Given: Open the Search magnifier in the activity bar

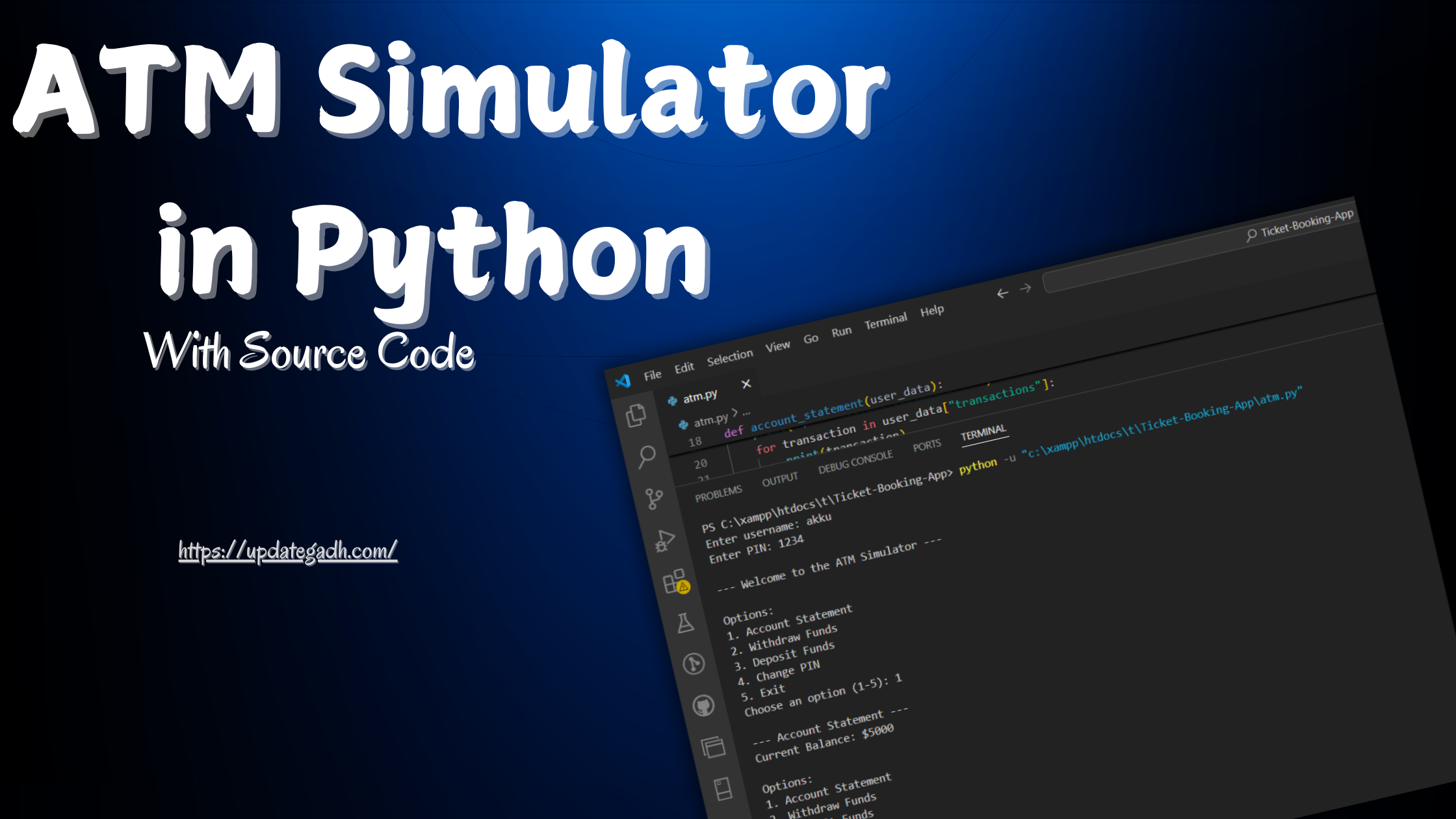Looking at the screenshot, I should [647, 457].
